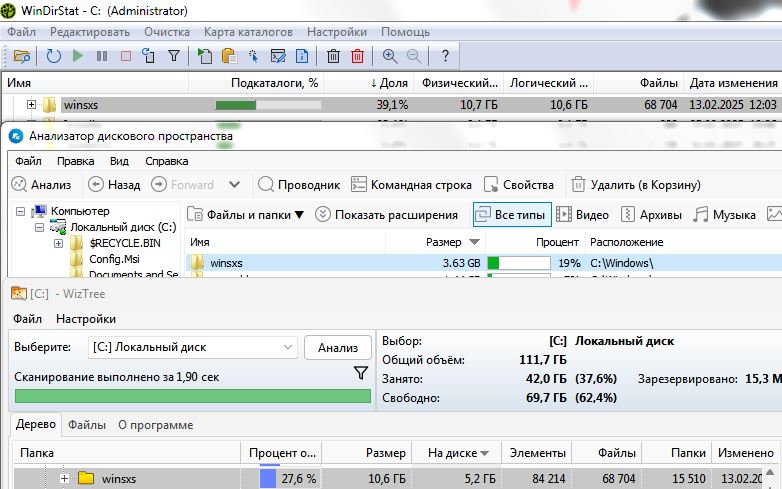Viewport: 782px width, 489px height.
Task: Select the Архивы file type filter
Action: click(651, 215)
